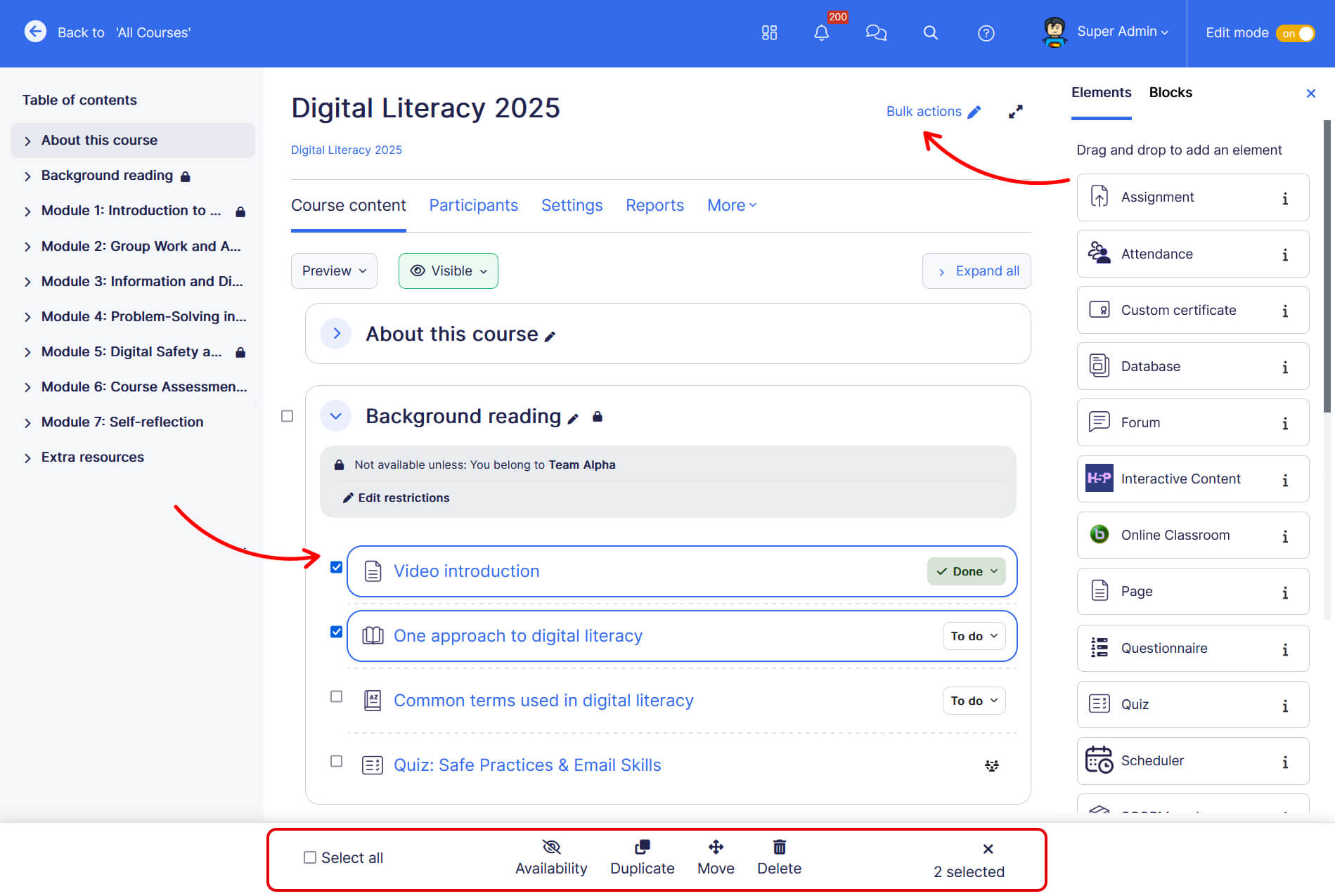Click the back arrow to All Courses
Screen dimensions: 1335x896
coord(35,32)
